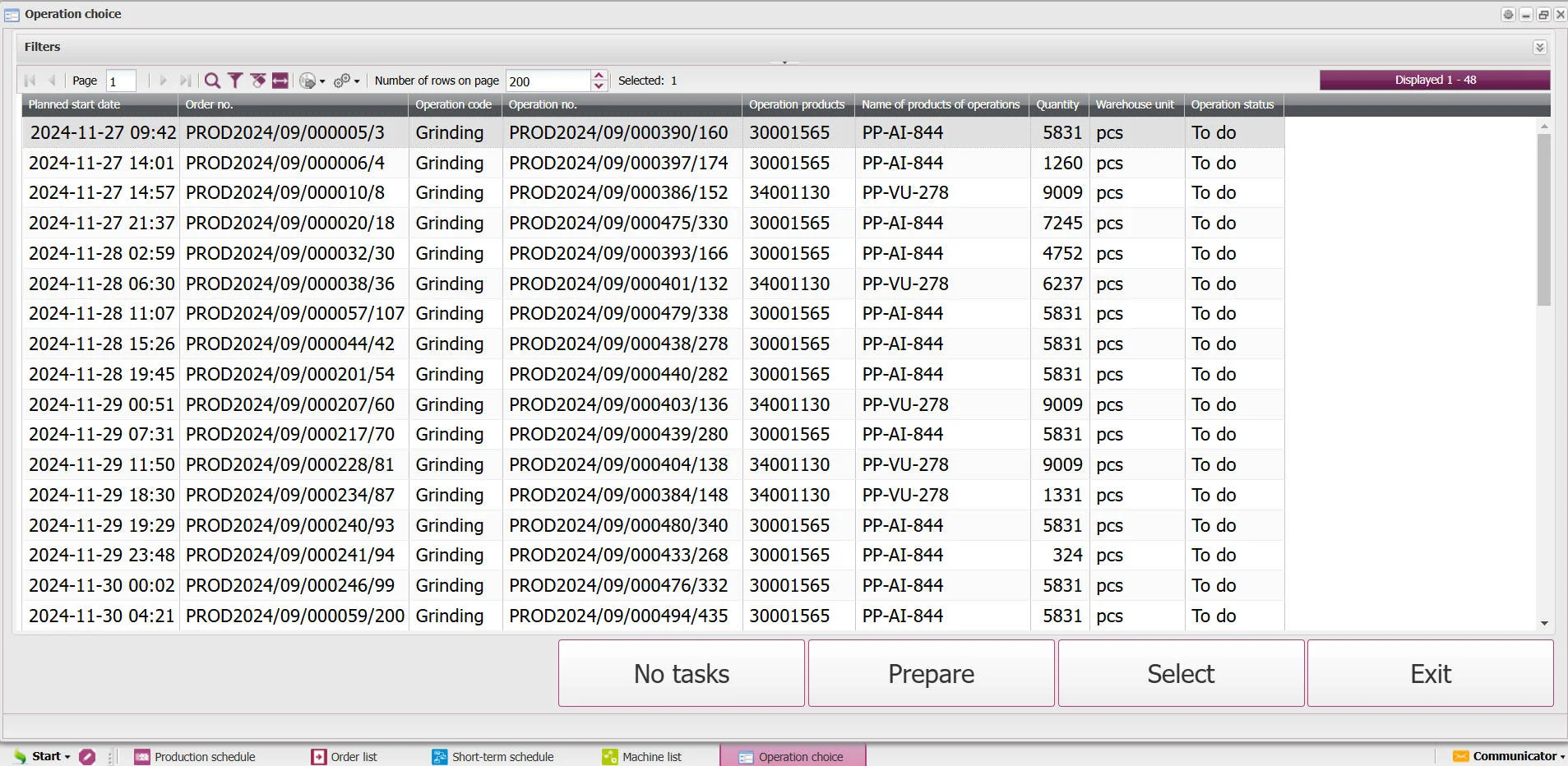Click the Select button
This screenshot has height=766, width=1568.
tap(1180, 672)
